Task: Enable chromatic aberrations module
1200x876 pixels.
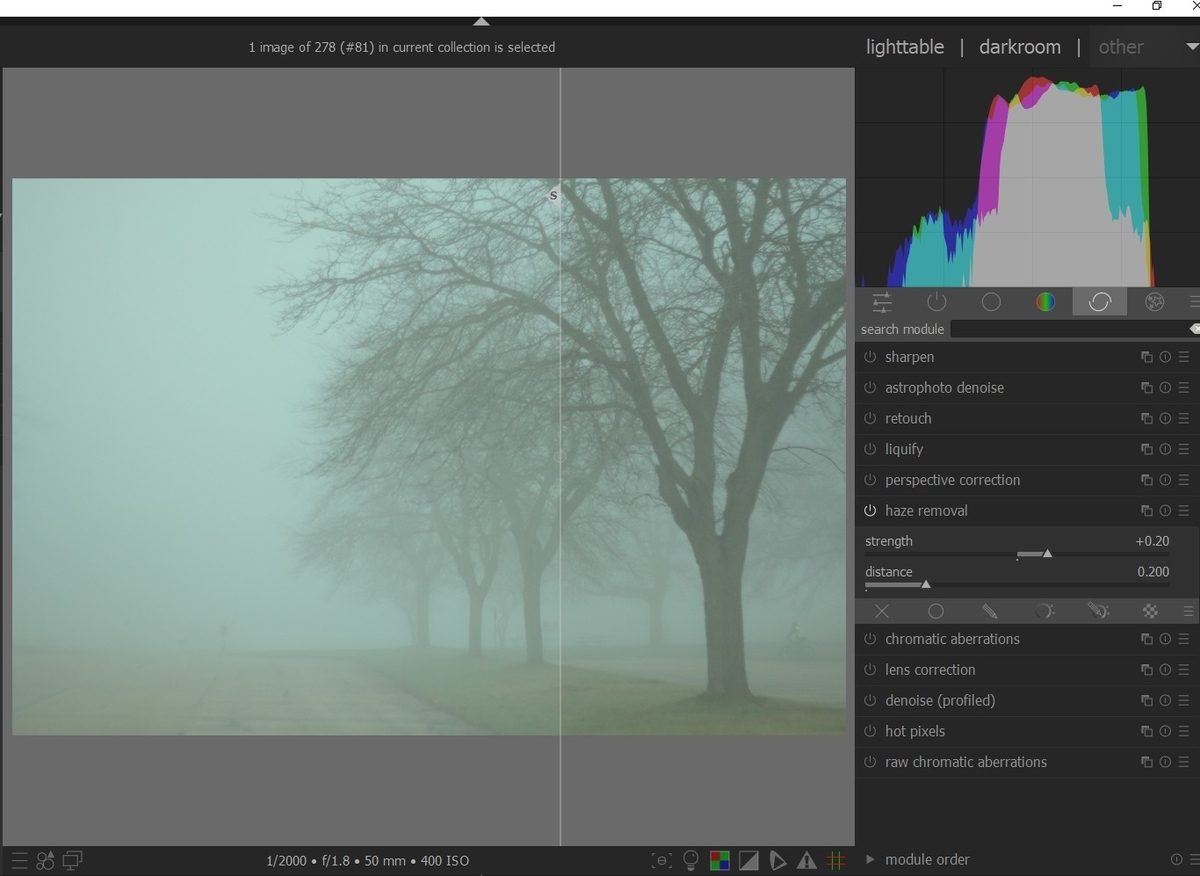Action: pyautogui.click(x=870, y=639)
